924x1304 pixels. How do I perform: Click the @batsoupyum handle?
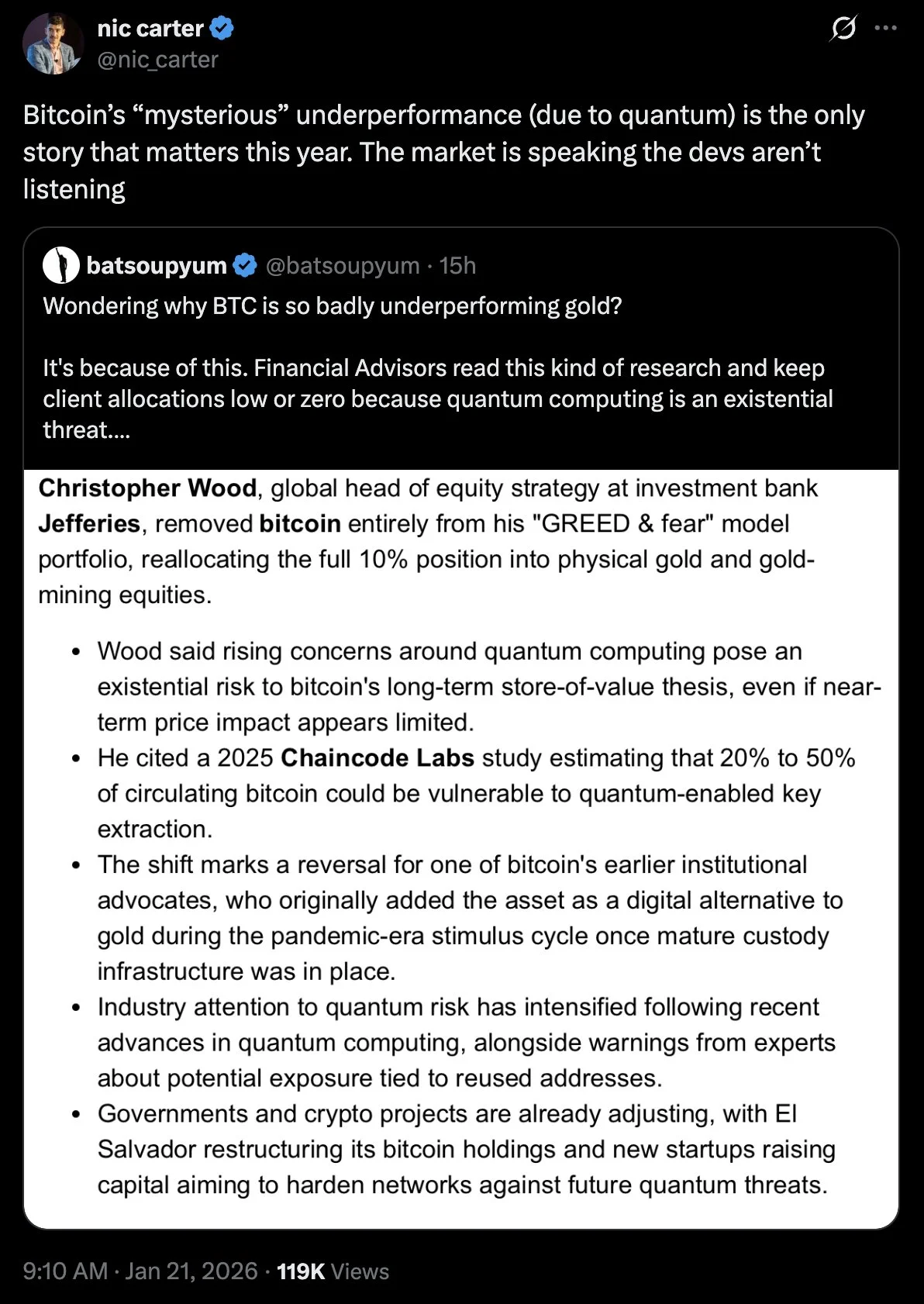(x=342, y=265)
